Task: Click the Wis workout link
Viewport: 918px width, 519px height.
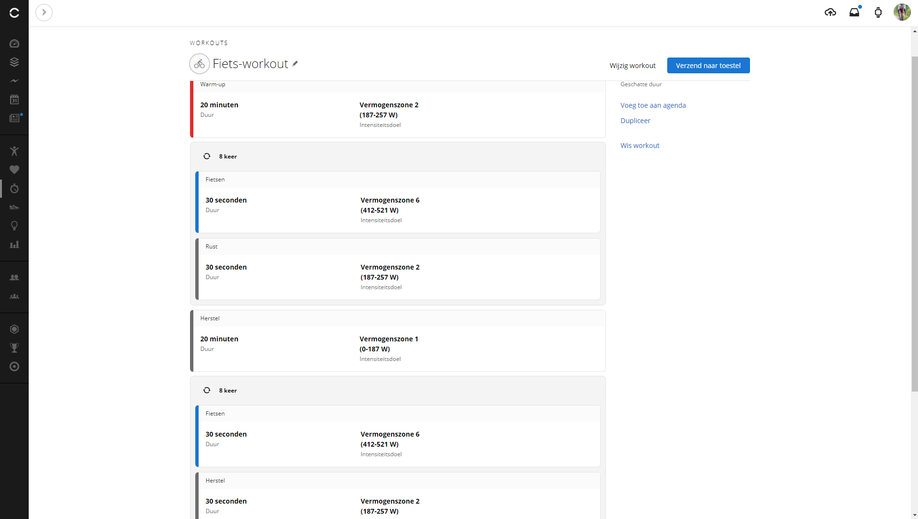Action: [x=639, y=146]
